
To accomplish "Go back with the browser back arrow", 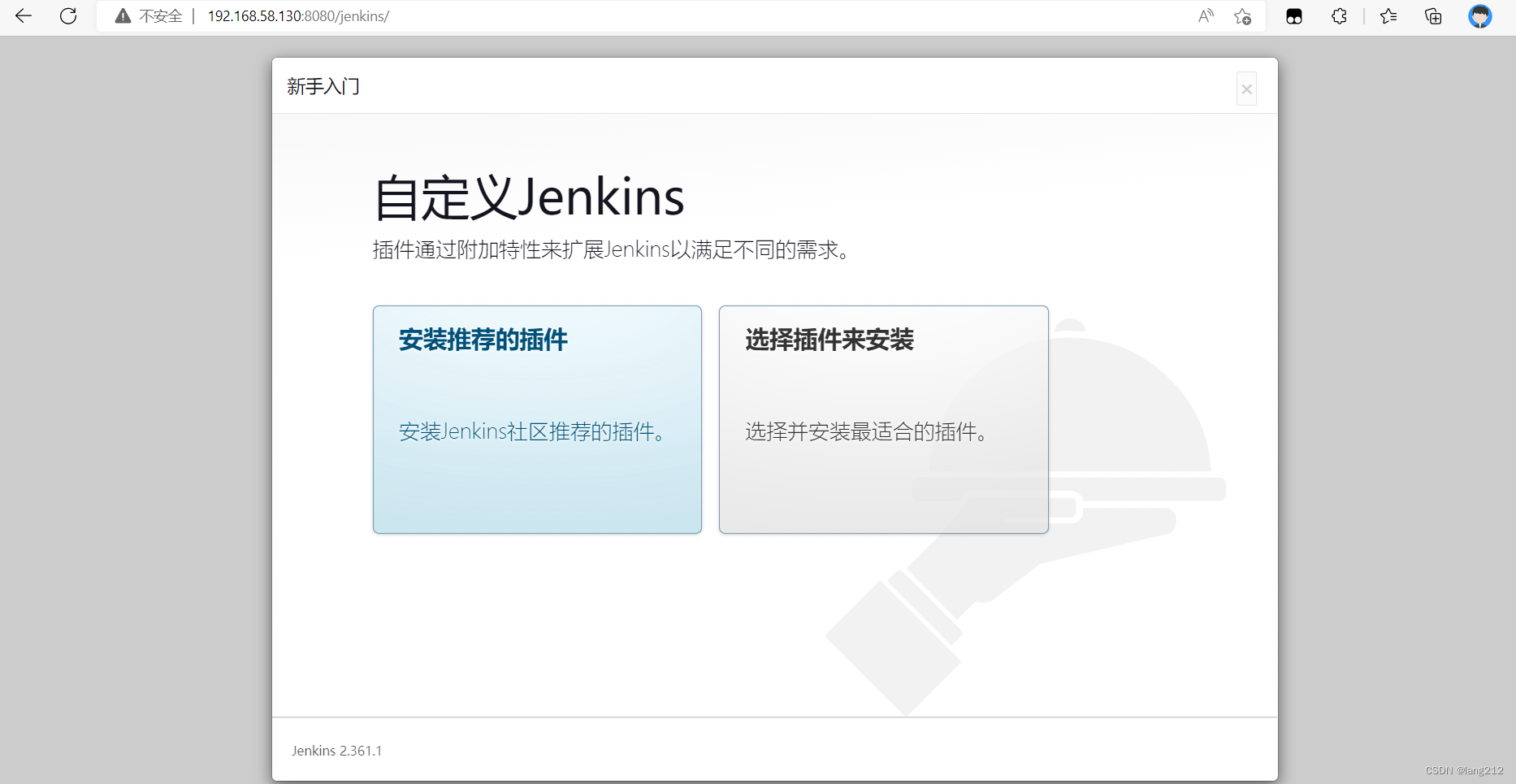I will click(x=24, y=16).
